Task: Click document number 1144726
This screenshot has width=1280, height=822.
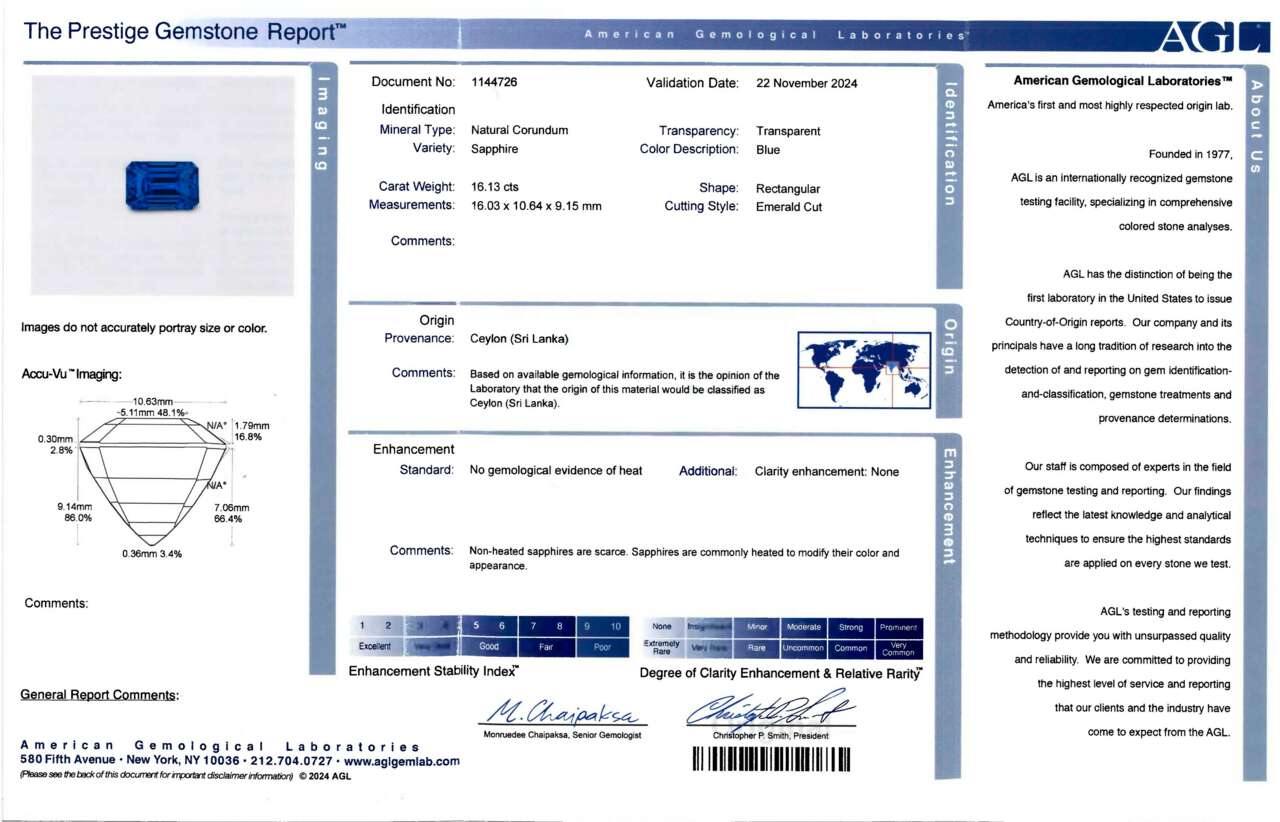Action: 494,83
